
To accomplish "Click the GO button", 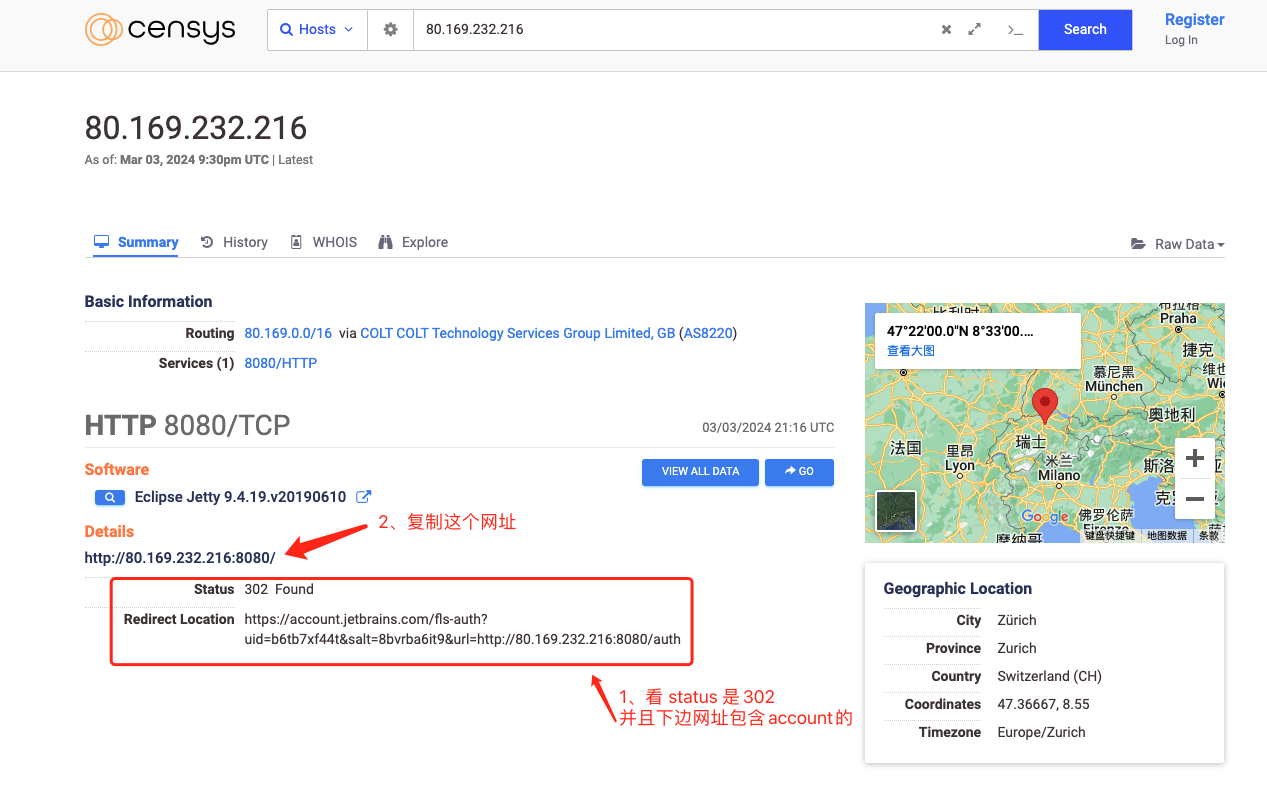I will tap(799, 472).
